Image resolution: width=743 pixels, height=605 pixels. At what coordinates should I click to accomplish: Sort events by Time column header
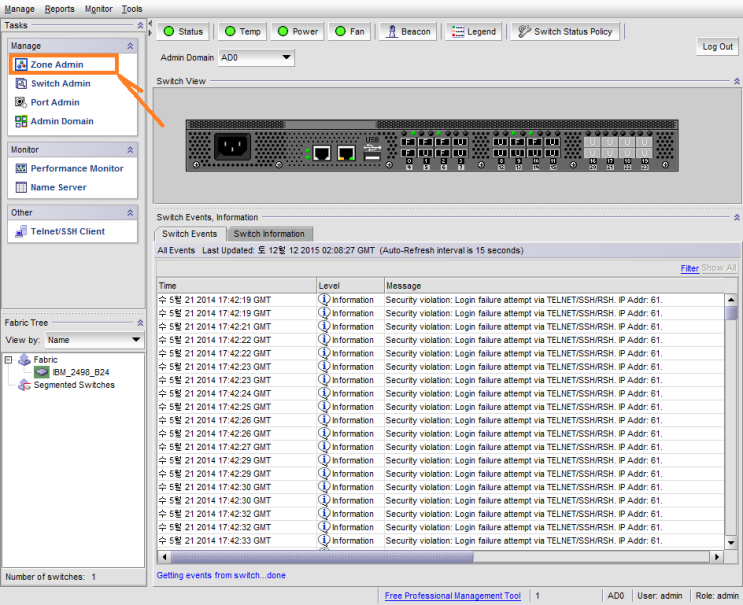(236, 286)
